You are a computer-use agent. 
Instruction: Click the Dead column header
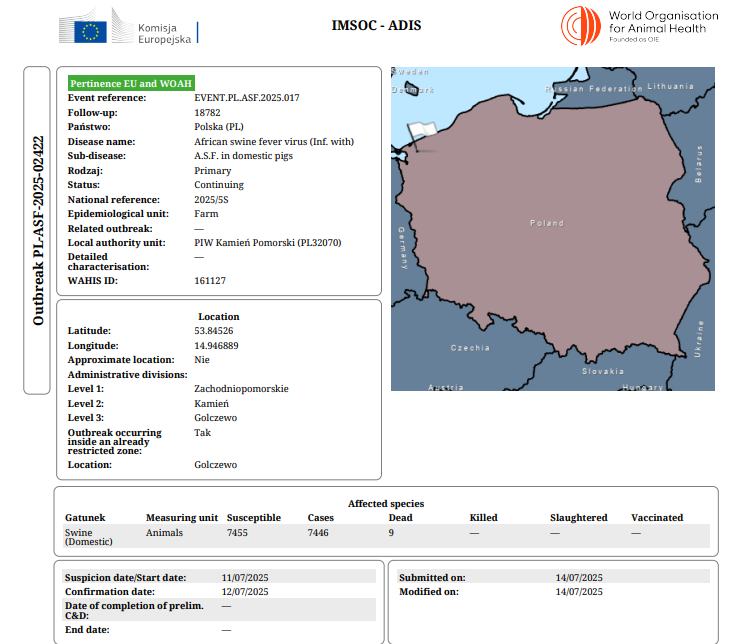pyautogui.click(x=400, y=517)
